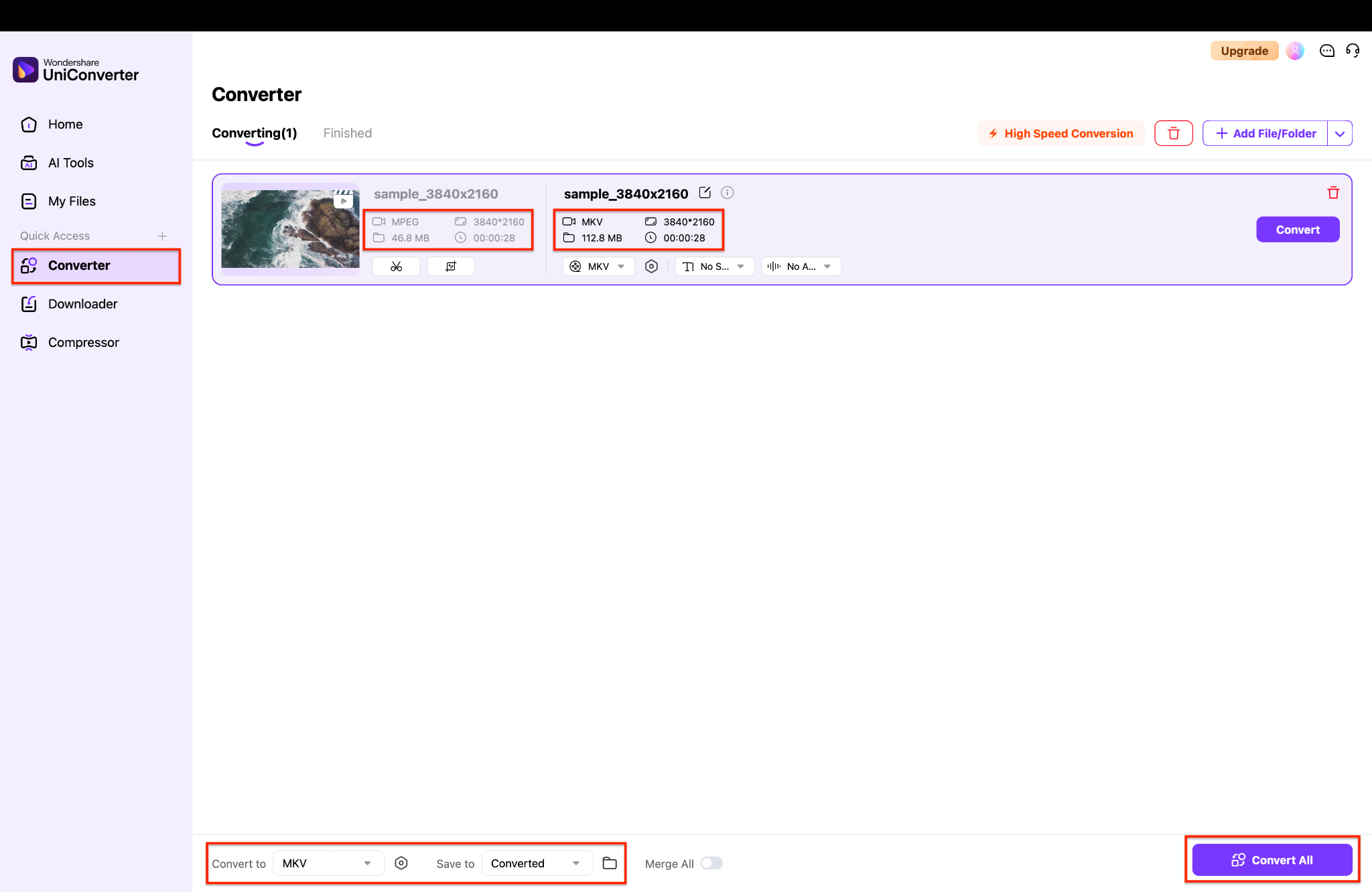
Task: Expand the No Subtitle dropdown
Action: click(x=714, y=266)
